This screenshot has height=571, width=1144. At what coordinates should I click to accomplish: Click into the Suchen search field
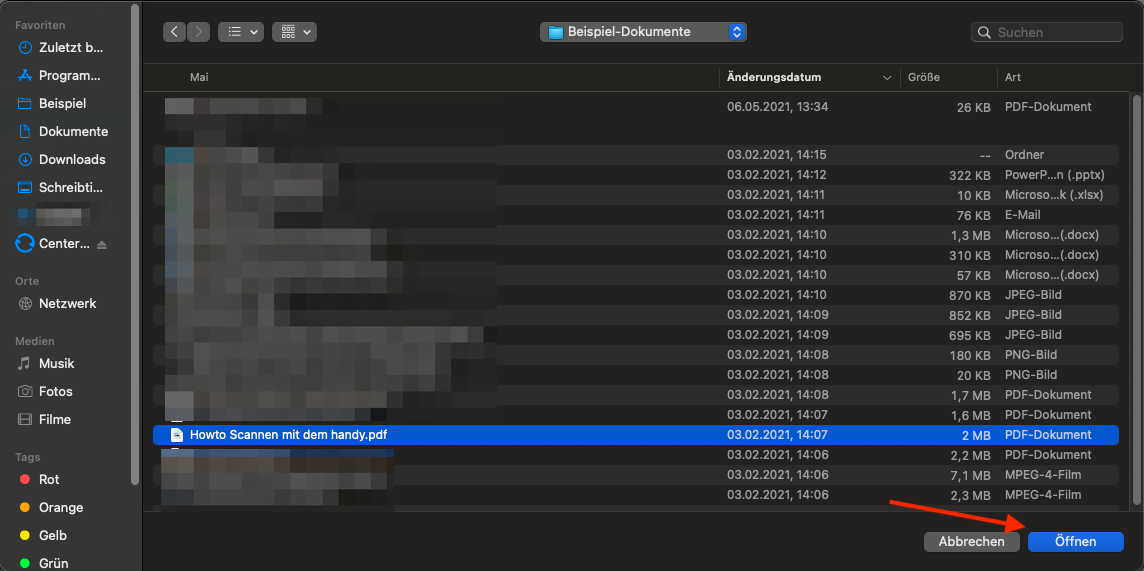1046,32
